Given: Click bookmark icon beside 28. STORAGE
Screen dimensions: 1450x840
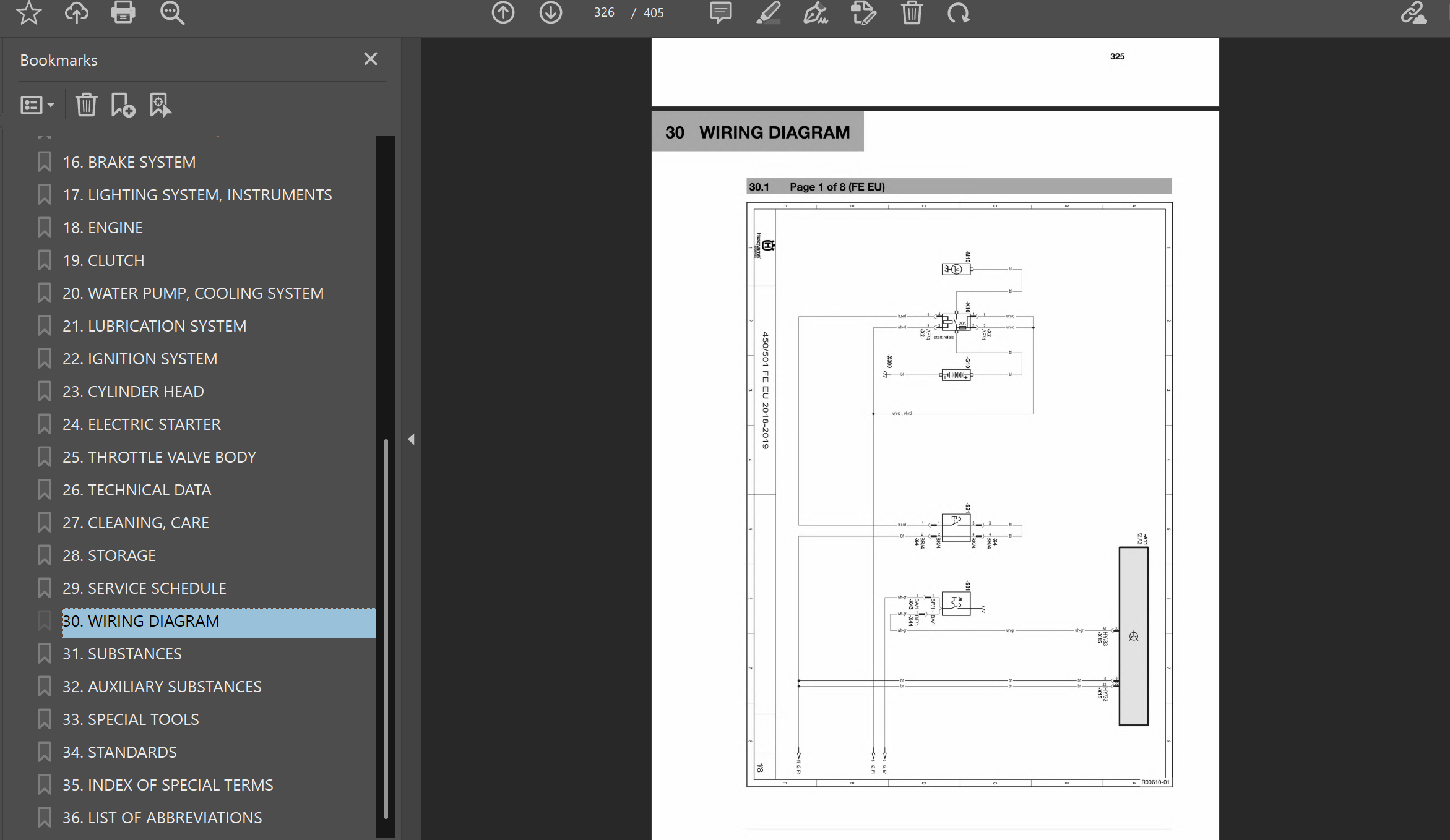Looking at the screenshot, I should (x=44, y=555).
